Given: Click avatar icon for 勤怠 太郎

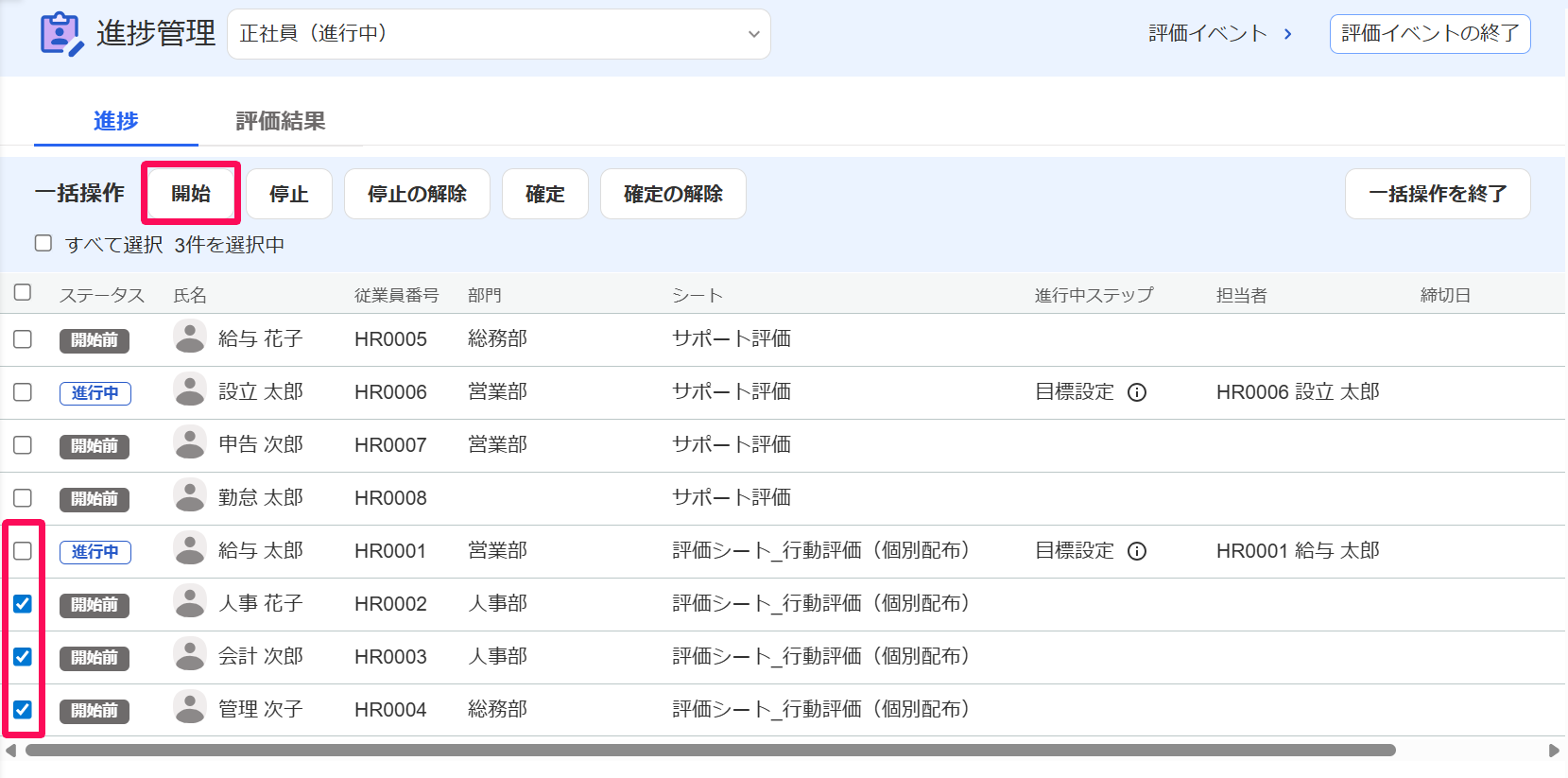Looking at the screenshot, I should click(x=190, y=495).
